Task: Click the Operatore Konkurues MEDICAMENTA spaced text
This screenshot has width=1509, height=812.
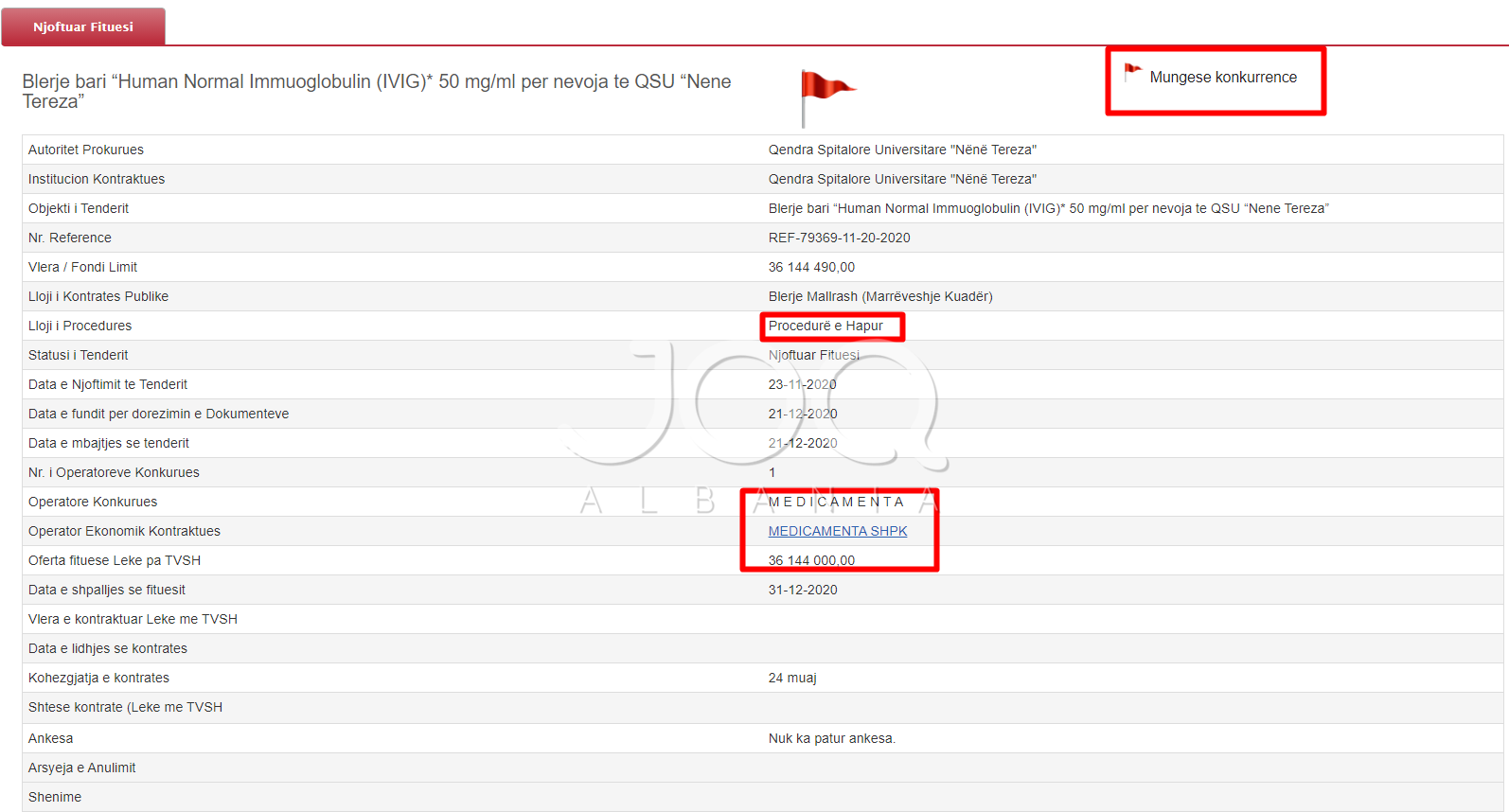Action: [836, 502]
